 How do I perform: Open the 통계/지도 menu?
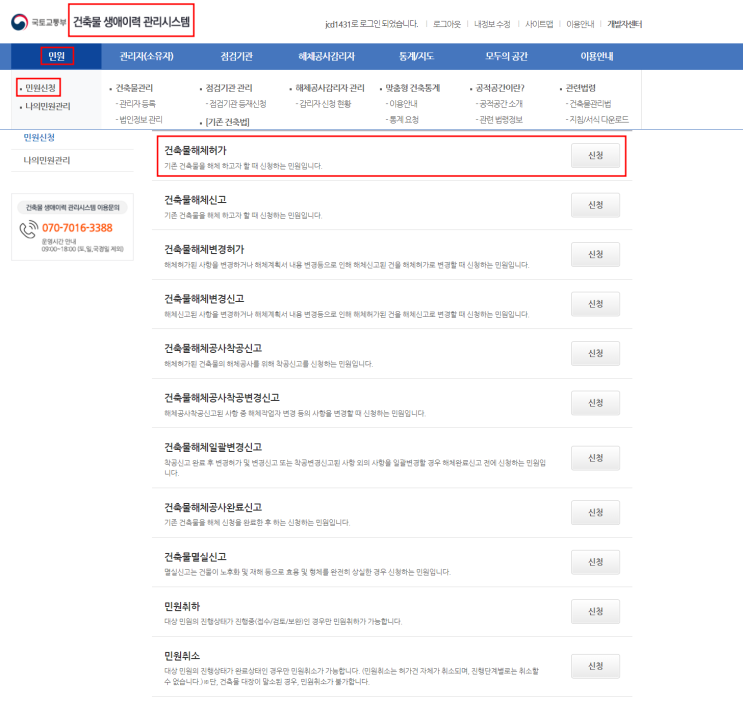(x=417, y=56)
